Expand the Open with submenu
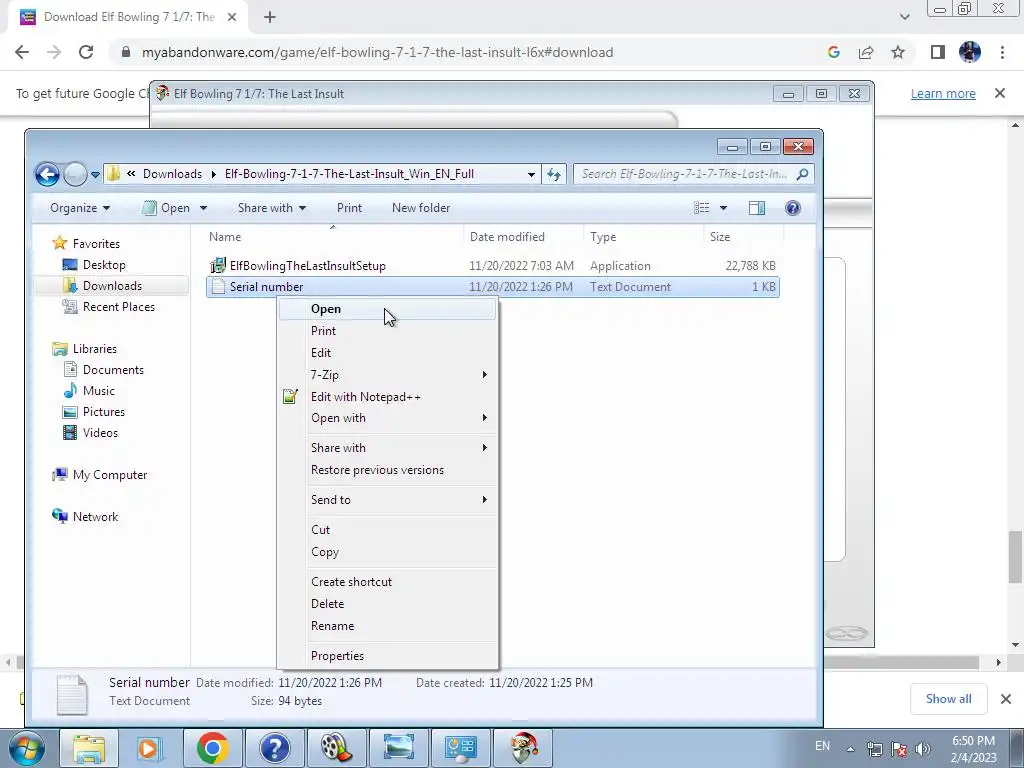This screenshot has width=1024, height=768. 387,418
